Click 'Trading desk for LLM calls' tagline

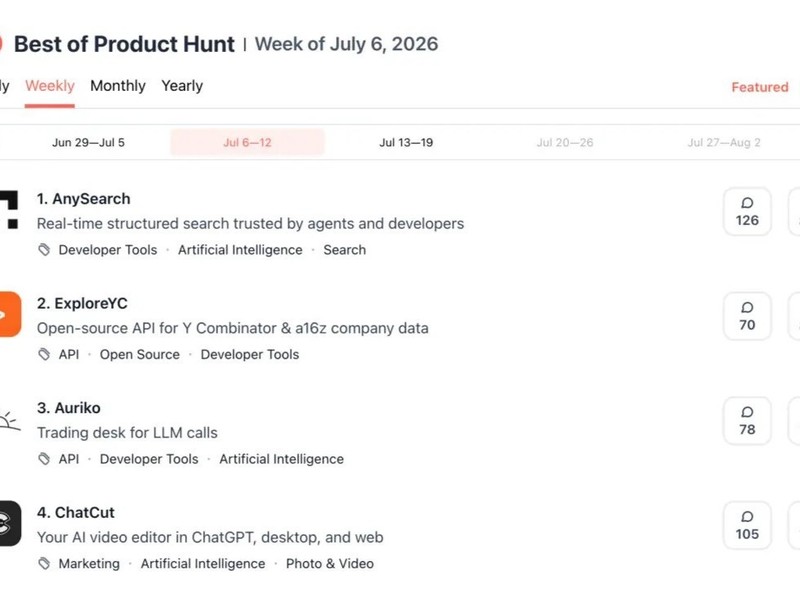(x=127, y=433)
